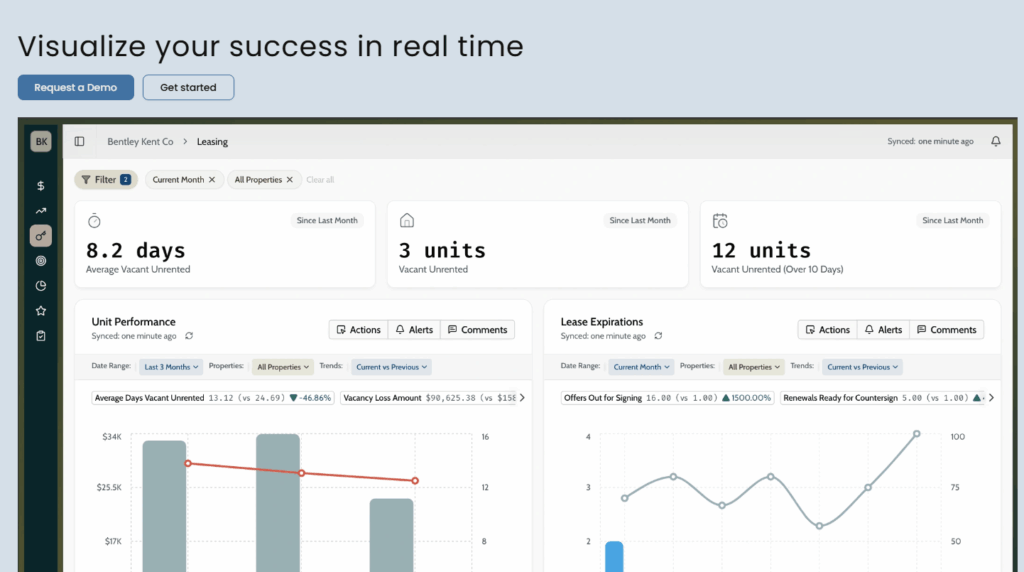
Task: Click the notification bell in top bar
Action: 995,142
